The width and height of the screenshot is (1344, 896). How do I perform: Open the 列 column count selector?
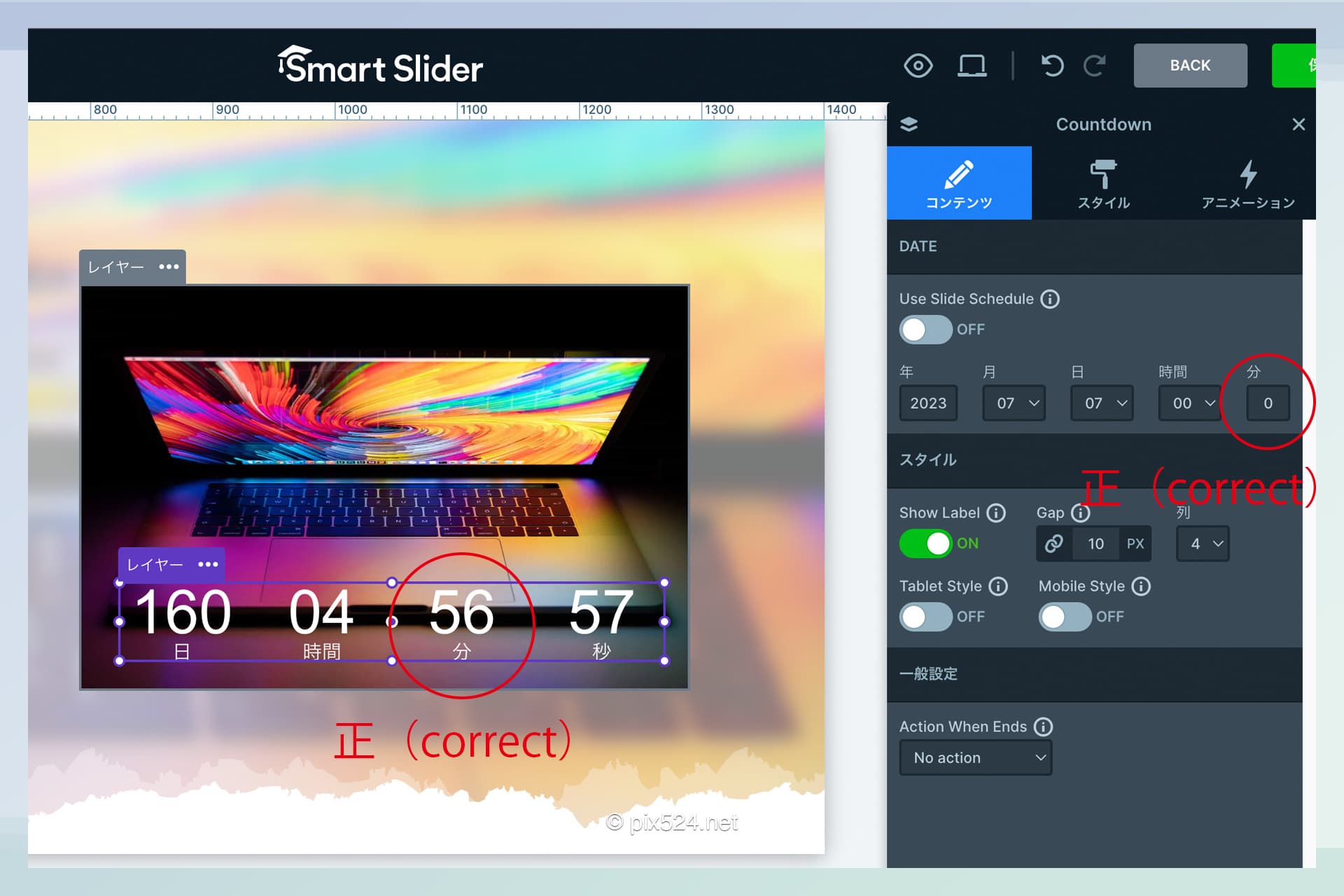1202,543
